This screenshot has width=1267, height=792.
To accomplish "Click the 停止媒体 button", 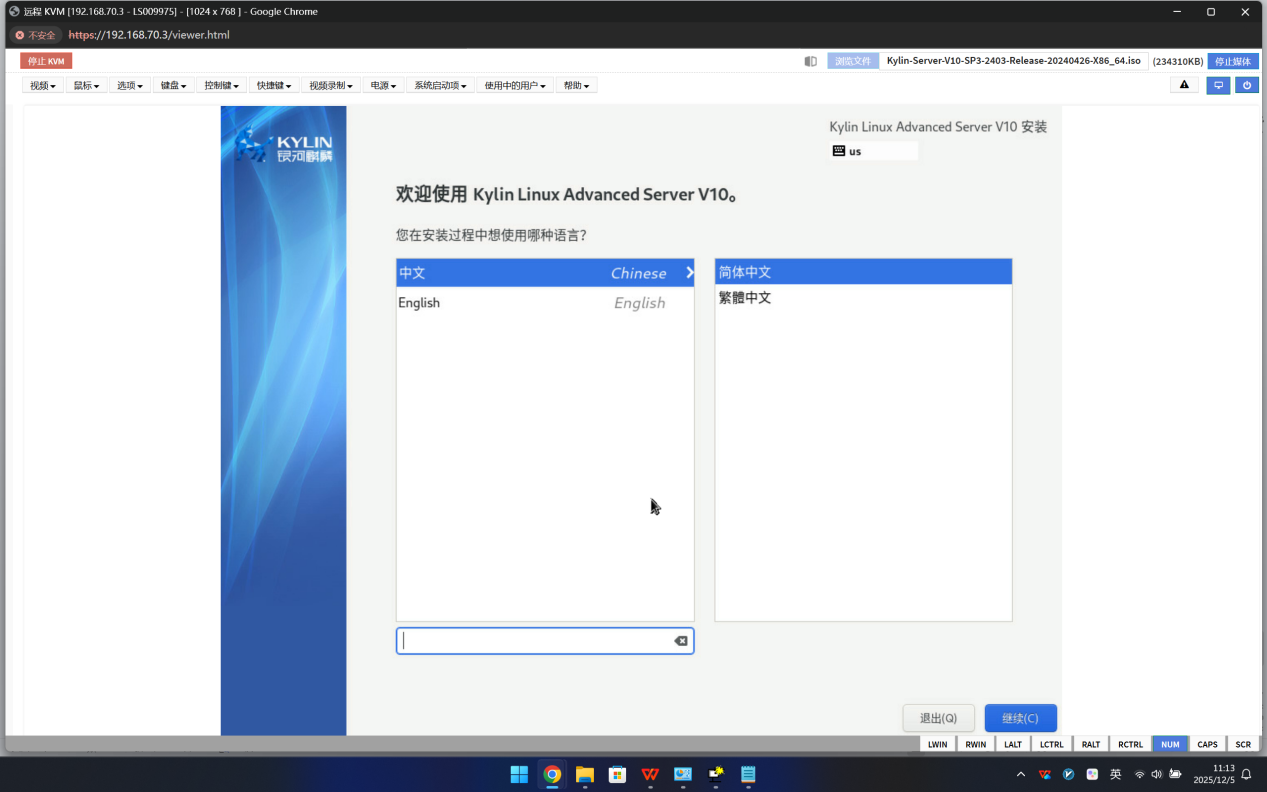I will [x=1233, y=61].
